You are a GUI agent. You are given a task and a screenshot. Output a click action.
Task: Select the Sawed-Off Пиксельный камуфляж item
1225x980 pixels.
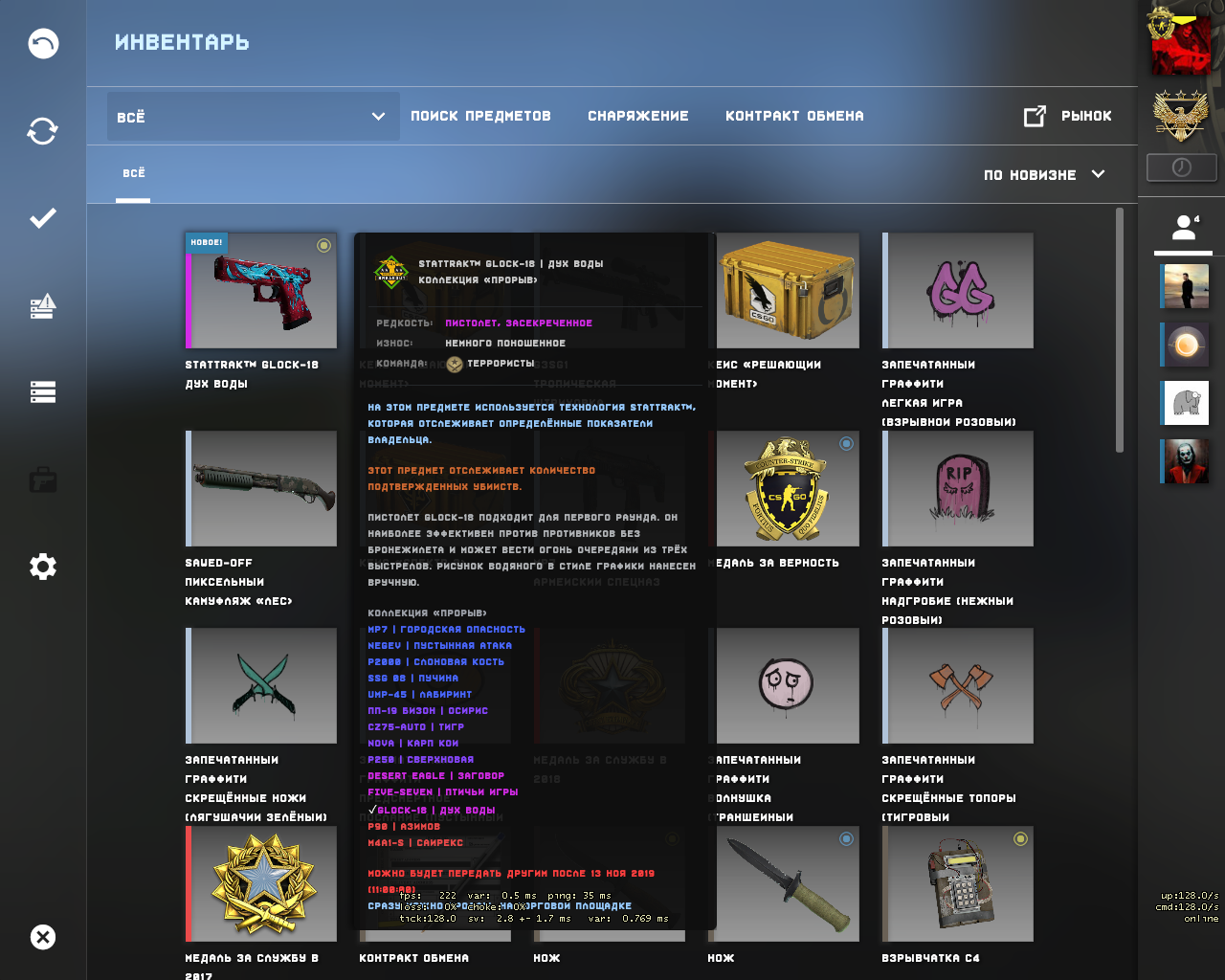coord(261,488)
